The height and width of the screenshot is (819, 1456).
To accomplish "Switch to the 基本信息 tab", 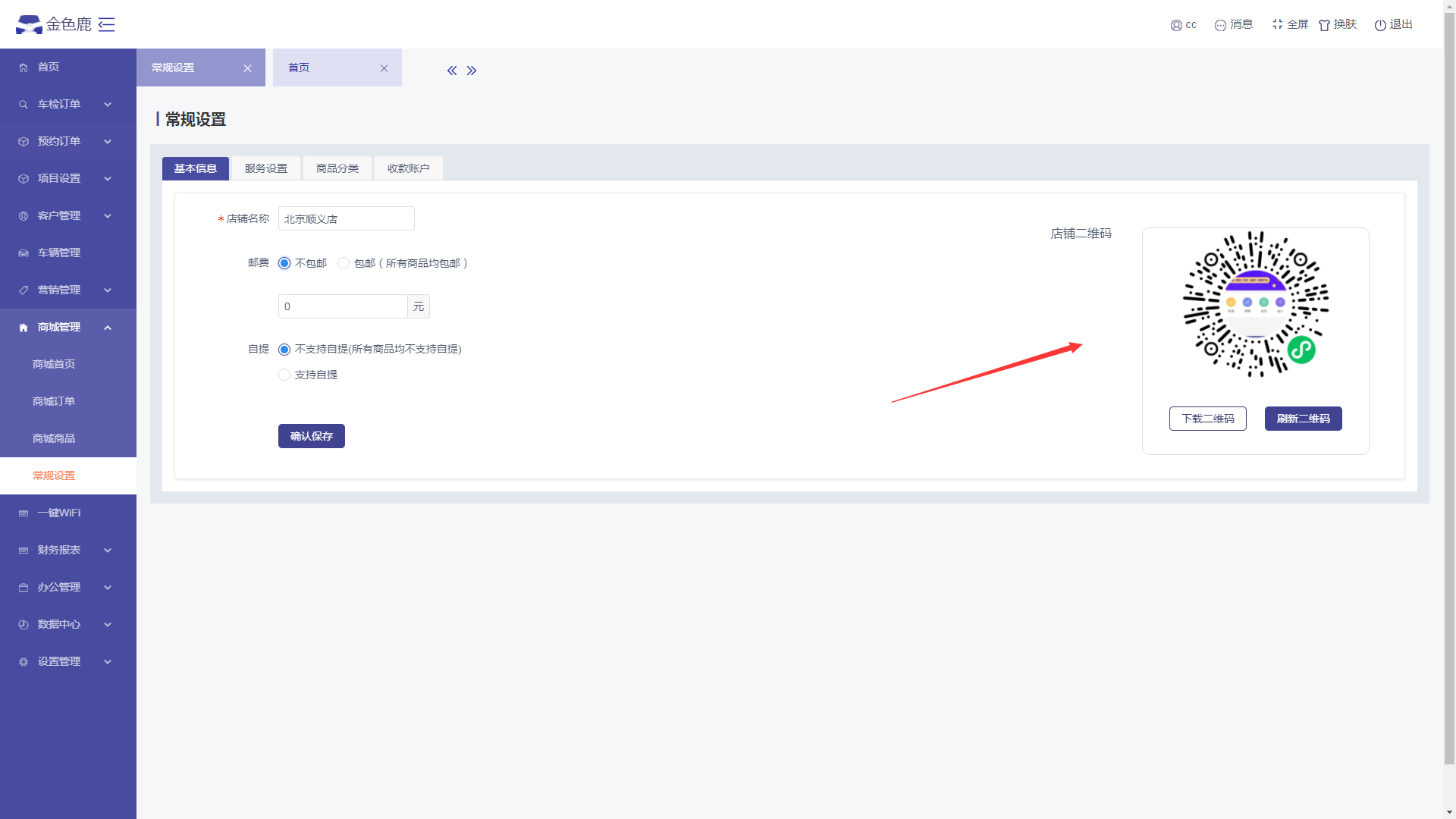I will click(x=196, y=168).
